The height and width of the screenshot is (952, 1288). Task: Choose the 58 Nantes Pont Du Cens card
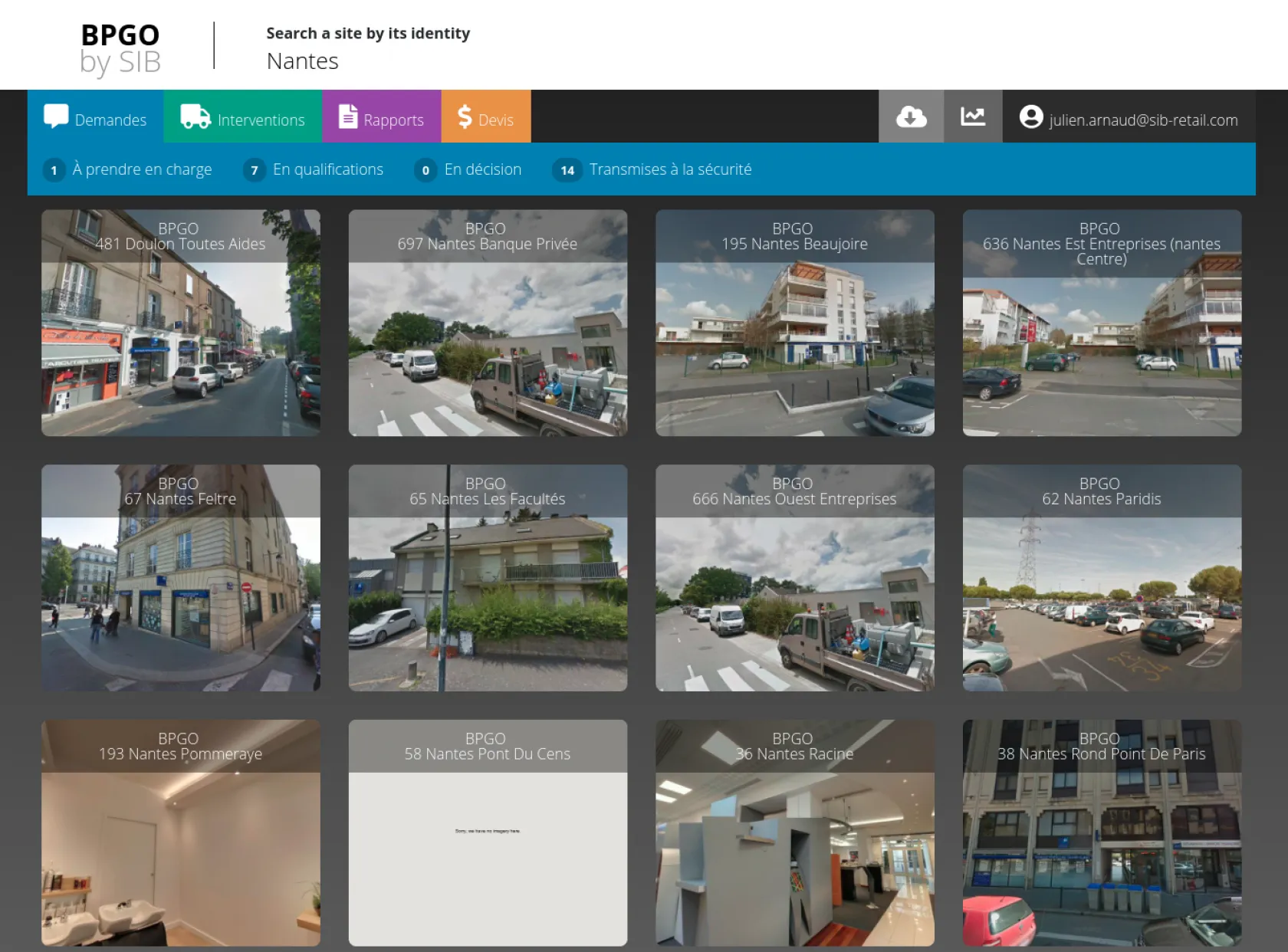(488, 832)
